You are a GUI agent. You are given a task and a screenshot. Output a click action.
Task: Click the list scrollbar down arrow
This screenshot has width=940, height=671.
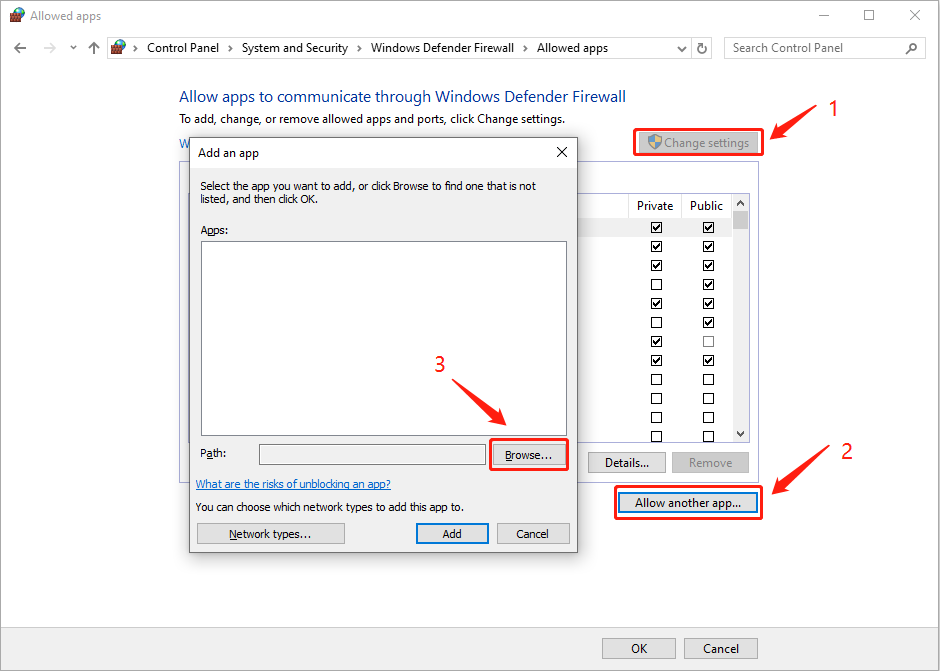click(740, 434)
